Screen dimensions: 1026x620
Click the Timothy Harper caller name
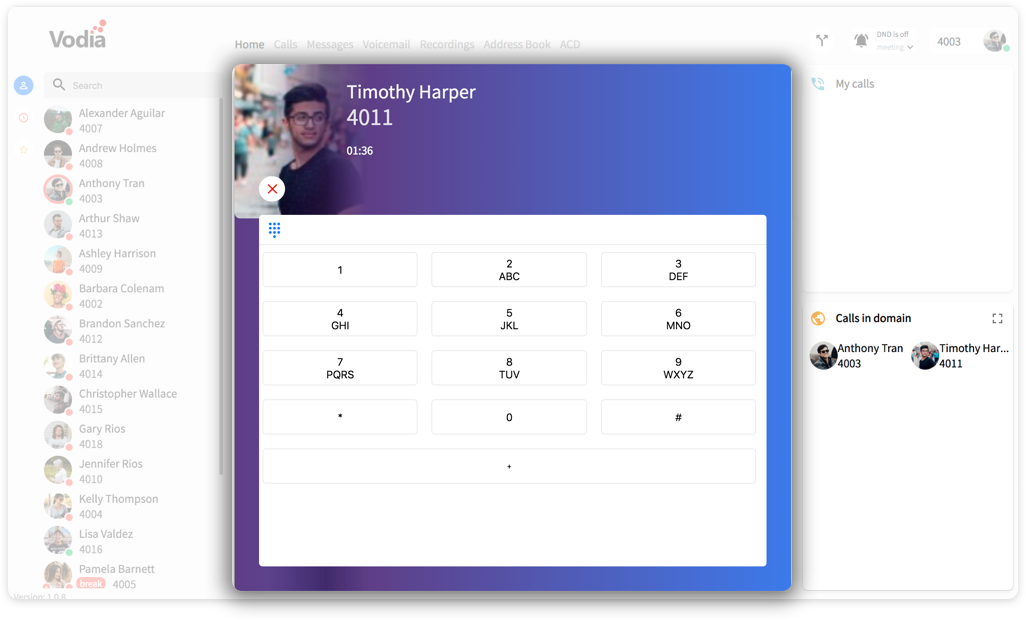pos(411,92)
